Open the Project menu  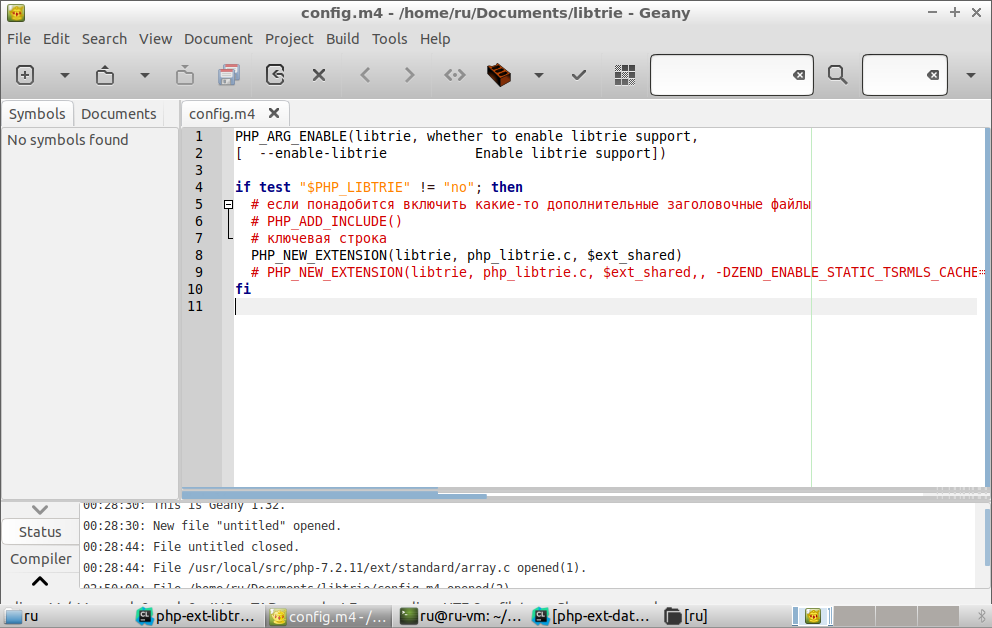pyautogui.click(x=289, y=39)
